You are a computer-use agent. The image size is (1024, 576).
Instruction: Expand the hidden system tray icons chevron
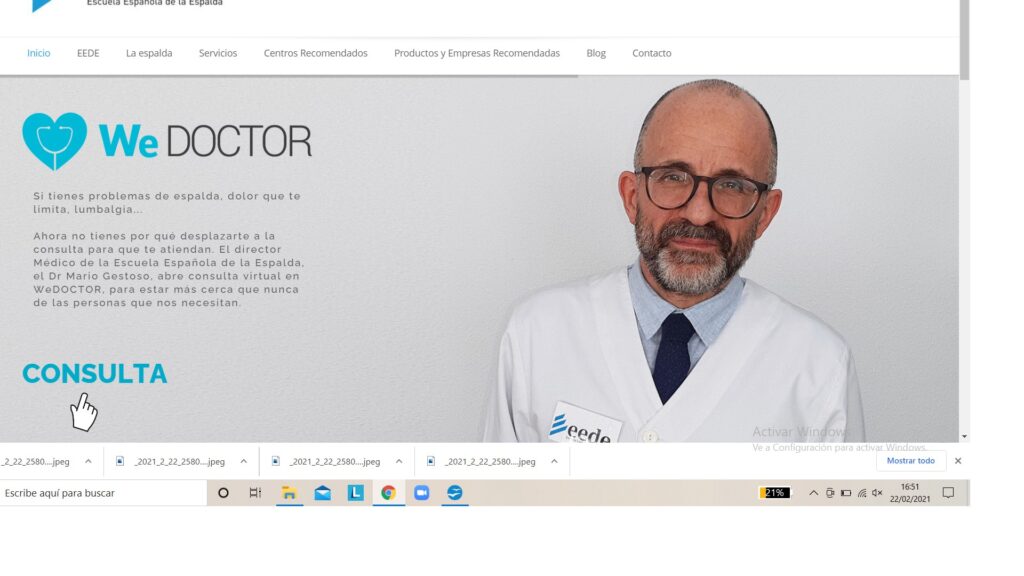click(x=813, y=493)
